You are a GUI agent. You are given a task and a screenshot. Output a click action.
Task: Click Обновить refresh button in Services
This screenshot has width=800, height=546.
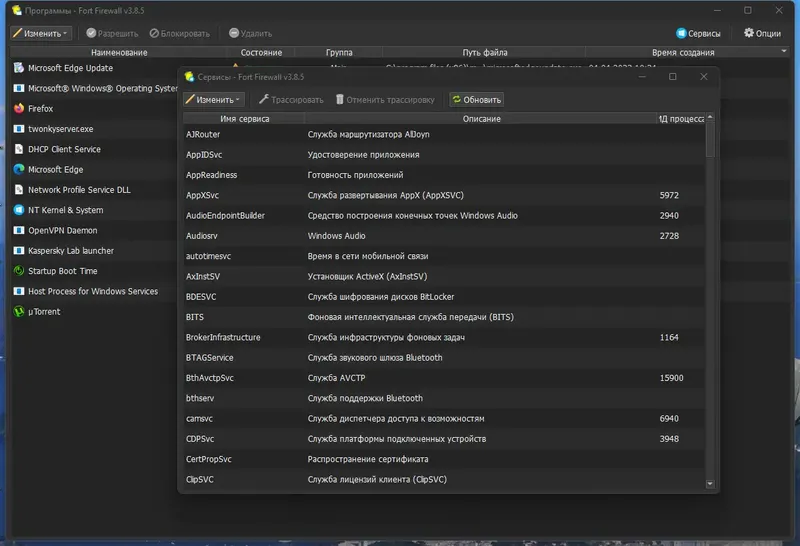[x=477, y=100]
